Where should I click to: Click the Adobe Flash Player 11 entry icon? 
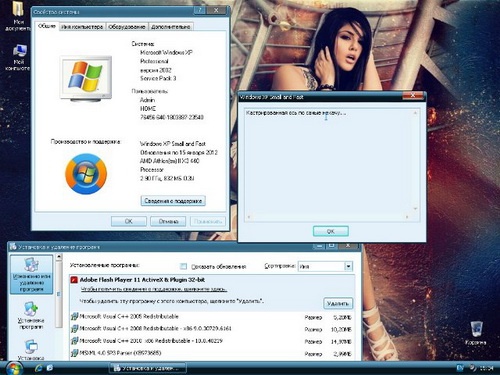(74, 280)
